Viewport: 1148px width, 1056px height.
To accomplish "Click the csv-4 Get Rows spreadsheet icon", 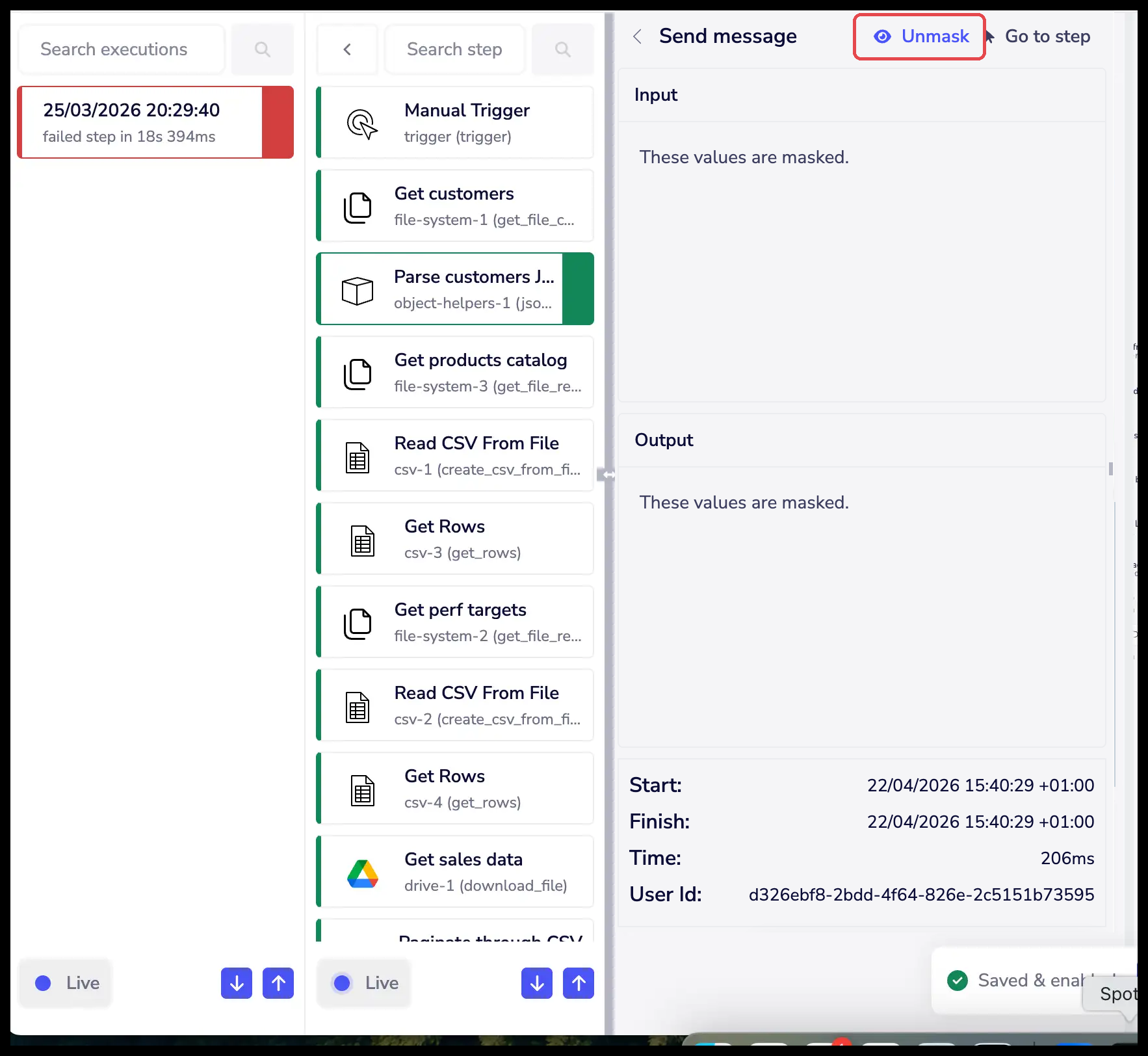I will tap(363, 790).
